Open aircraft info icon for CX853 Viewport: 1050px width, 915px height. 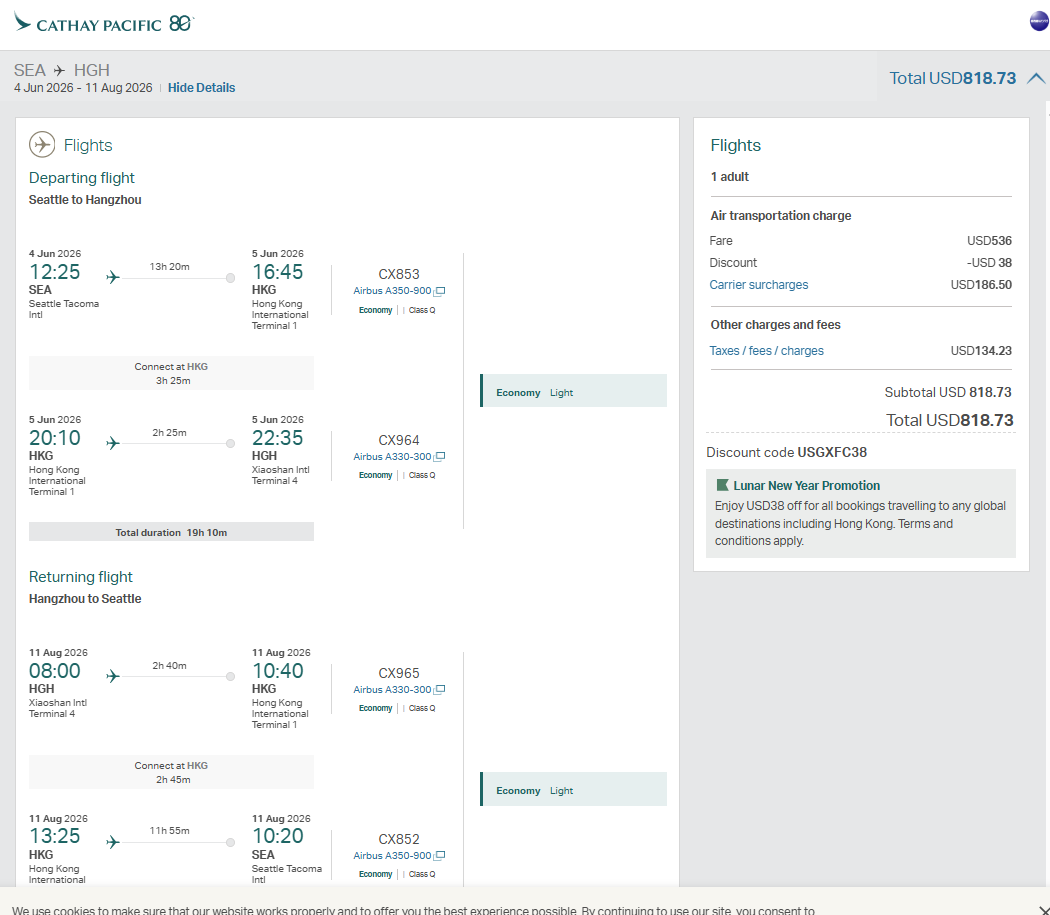pos(439,291)
